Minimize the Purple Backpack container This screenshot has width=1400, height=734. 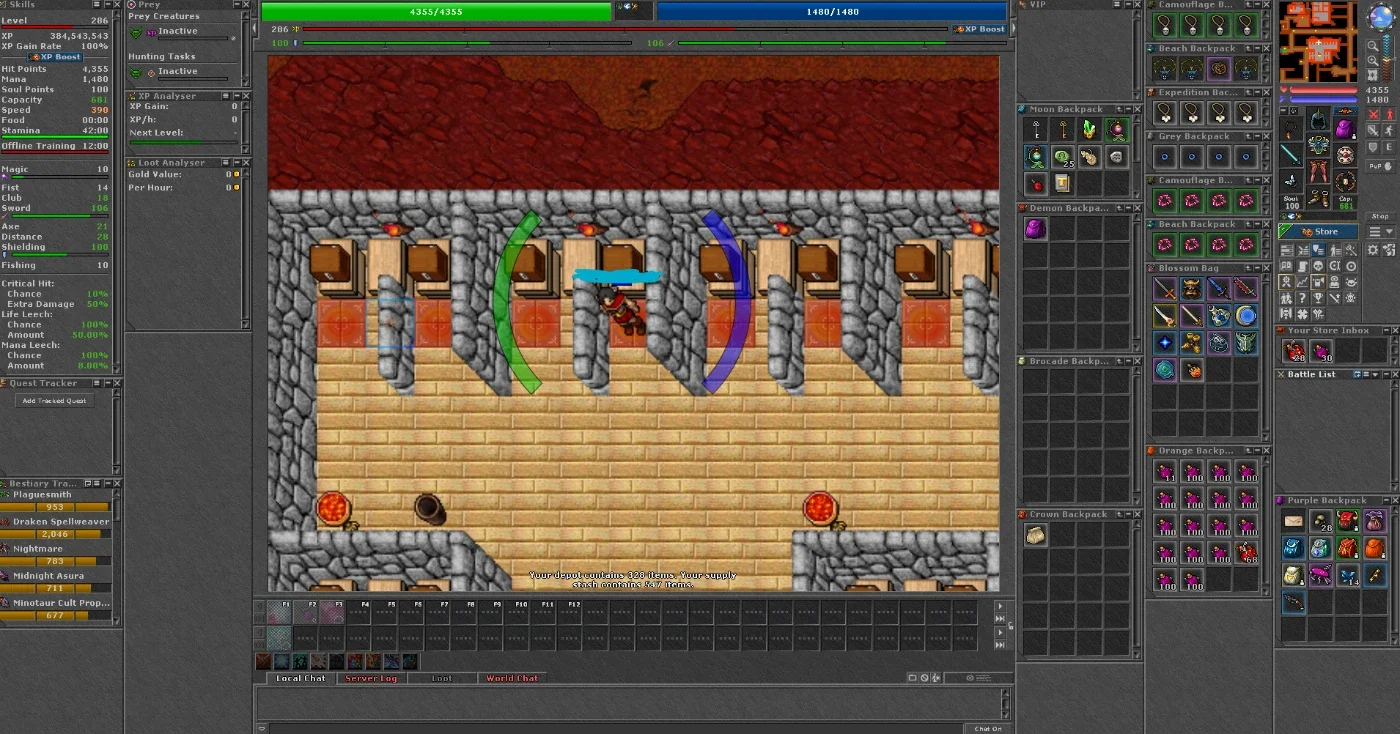tap(1387, 500)
